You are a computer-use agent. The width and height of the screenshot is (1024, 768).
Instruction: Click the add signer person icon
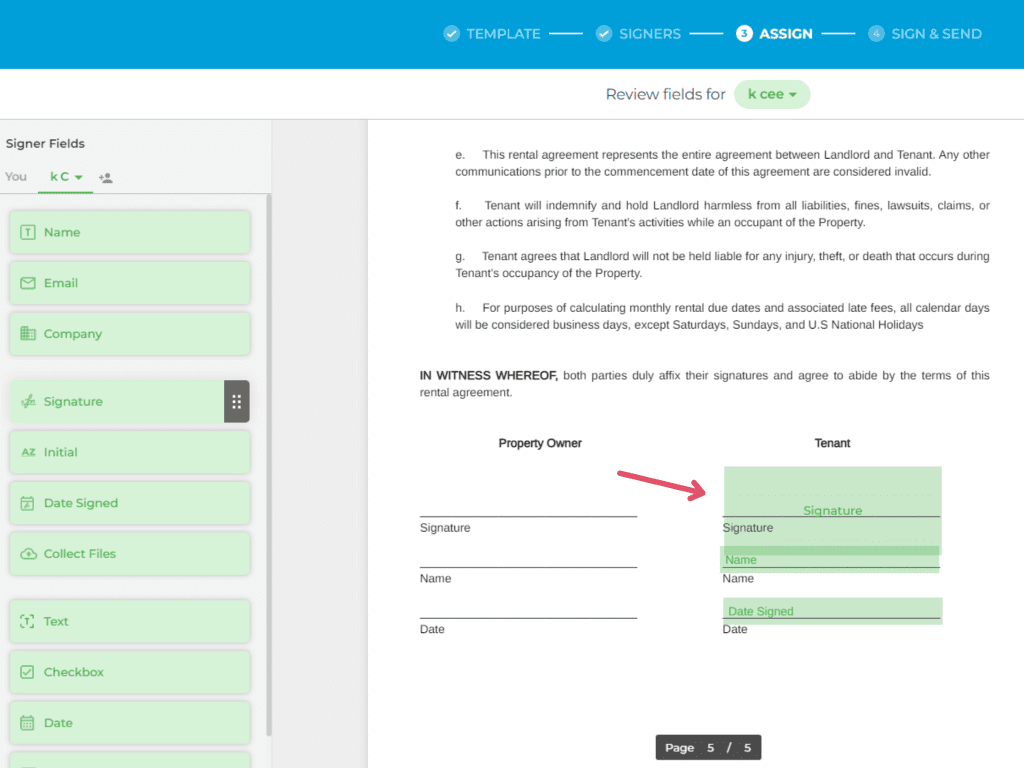[x=106, y=178]
